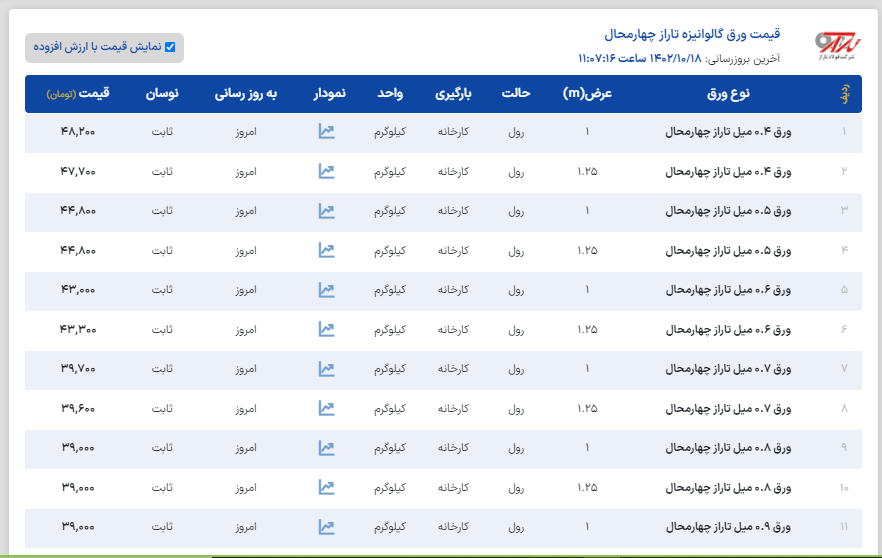Click the chart icon in row 6
The image size is (882, 558).
(326, 329)
